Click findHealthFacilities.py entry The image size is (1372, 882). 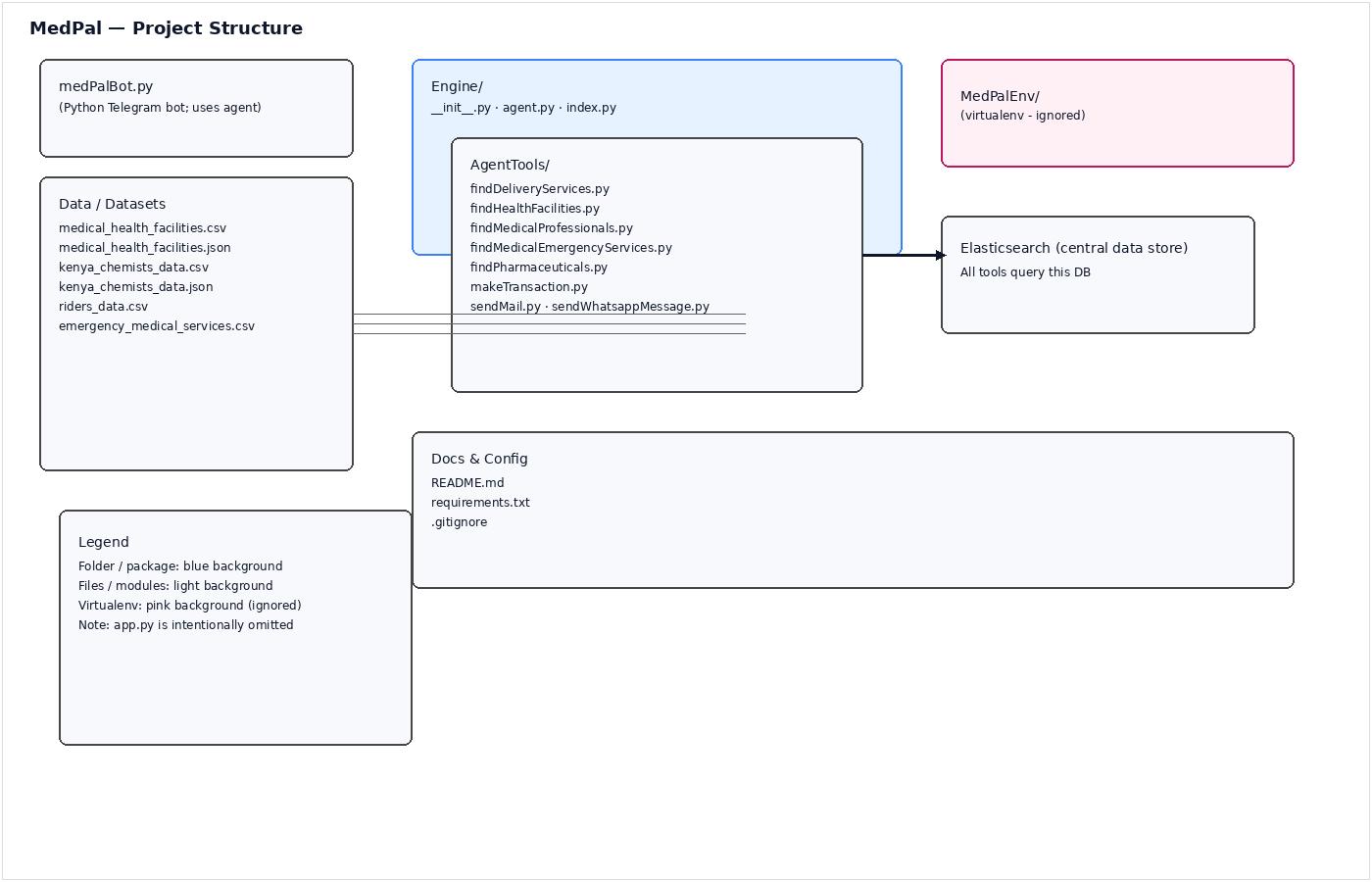pyautogui.click(x=535, y=209)
